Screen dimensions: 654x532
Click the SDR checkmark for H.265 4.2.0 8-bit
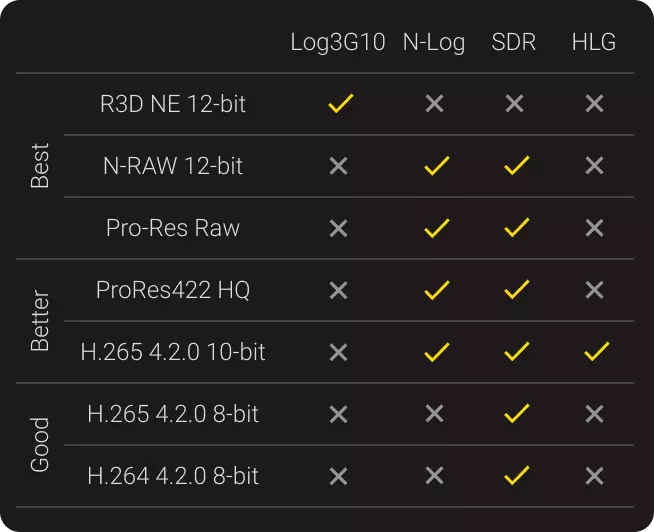[516, 414]
